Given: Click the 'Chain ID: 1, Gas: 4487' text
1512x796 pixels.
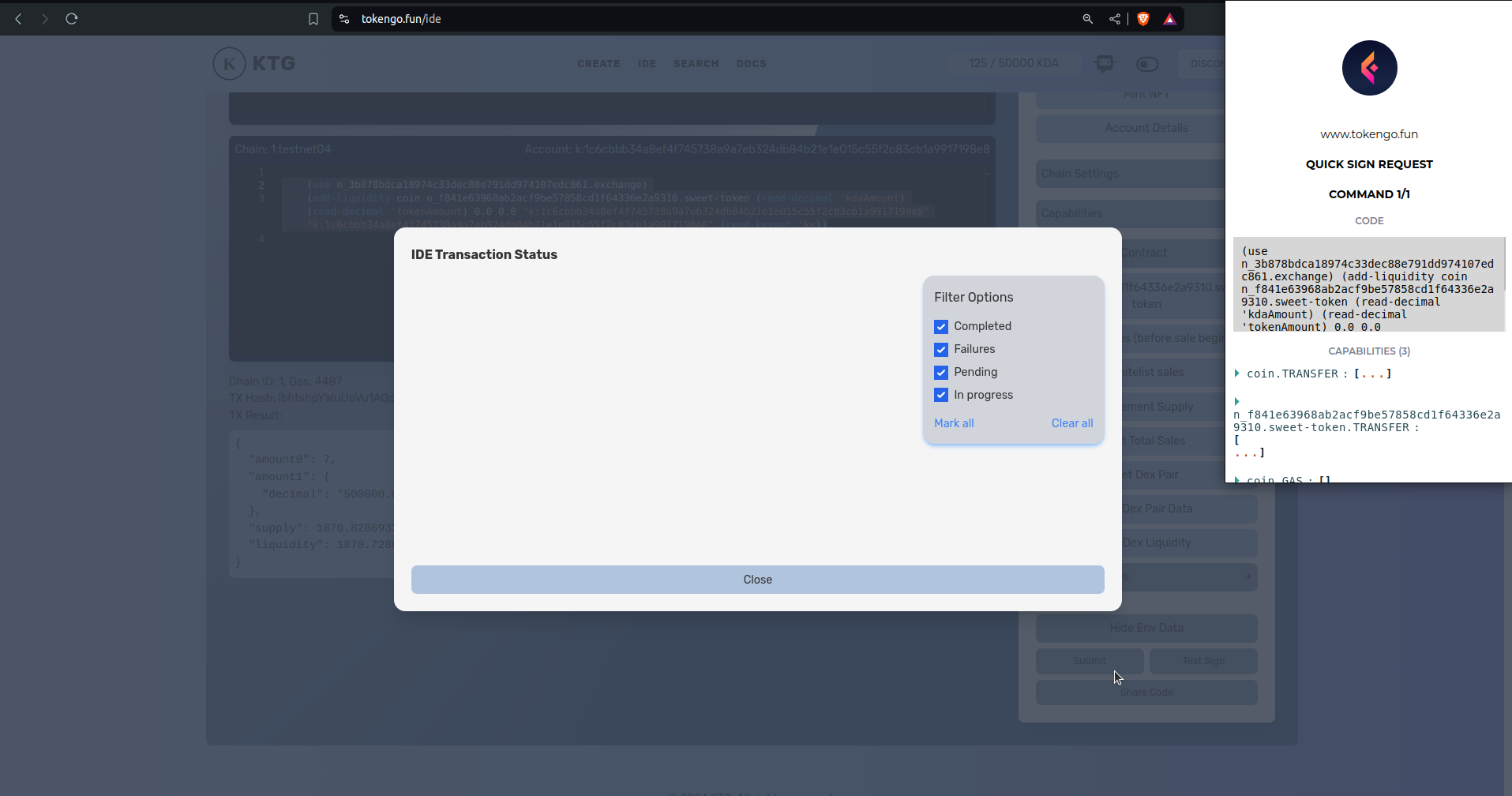Looking at the screenshot, I should [x=286, y=381].
